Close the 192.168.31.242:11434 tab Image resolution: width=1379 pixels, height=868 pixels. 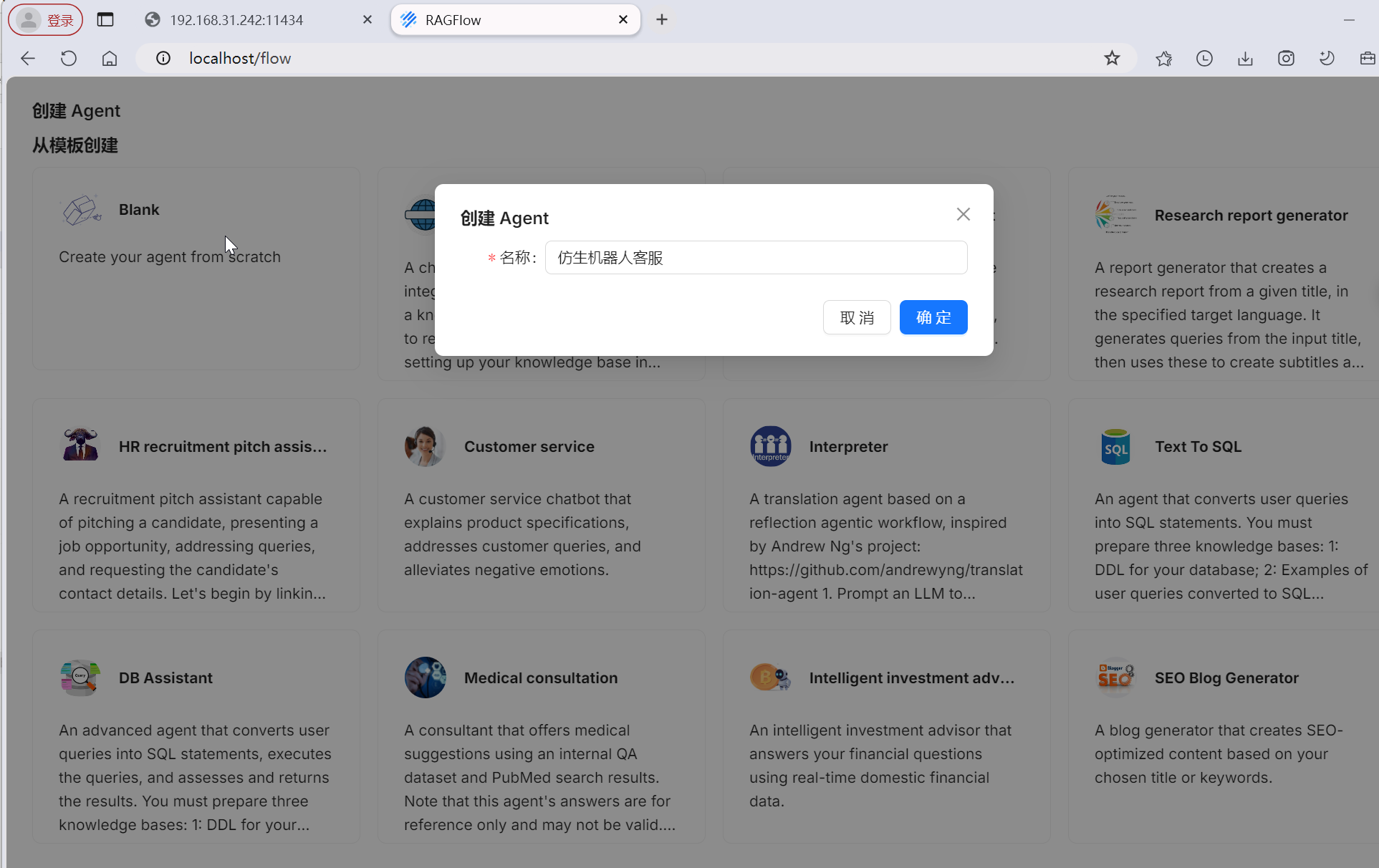point(367,20)
